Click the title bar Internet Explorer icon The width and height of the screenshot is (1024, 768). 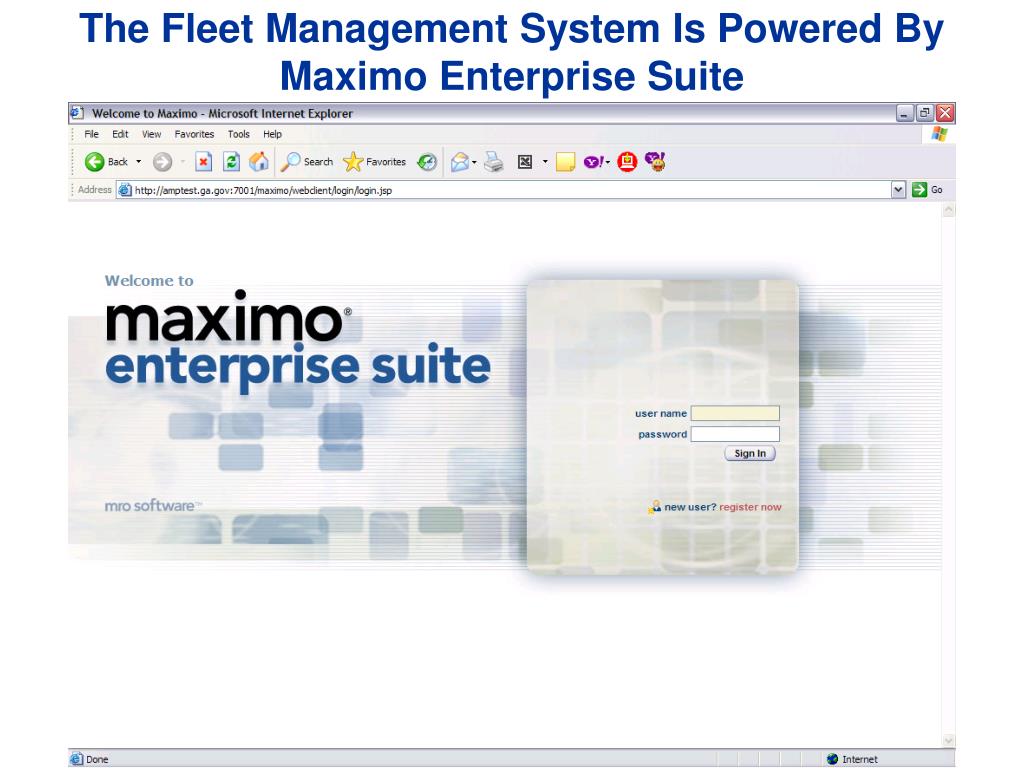tap(77, 113)
